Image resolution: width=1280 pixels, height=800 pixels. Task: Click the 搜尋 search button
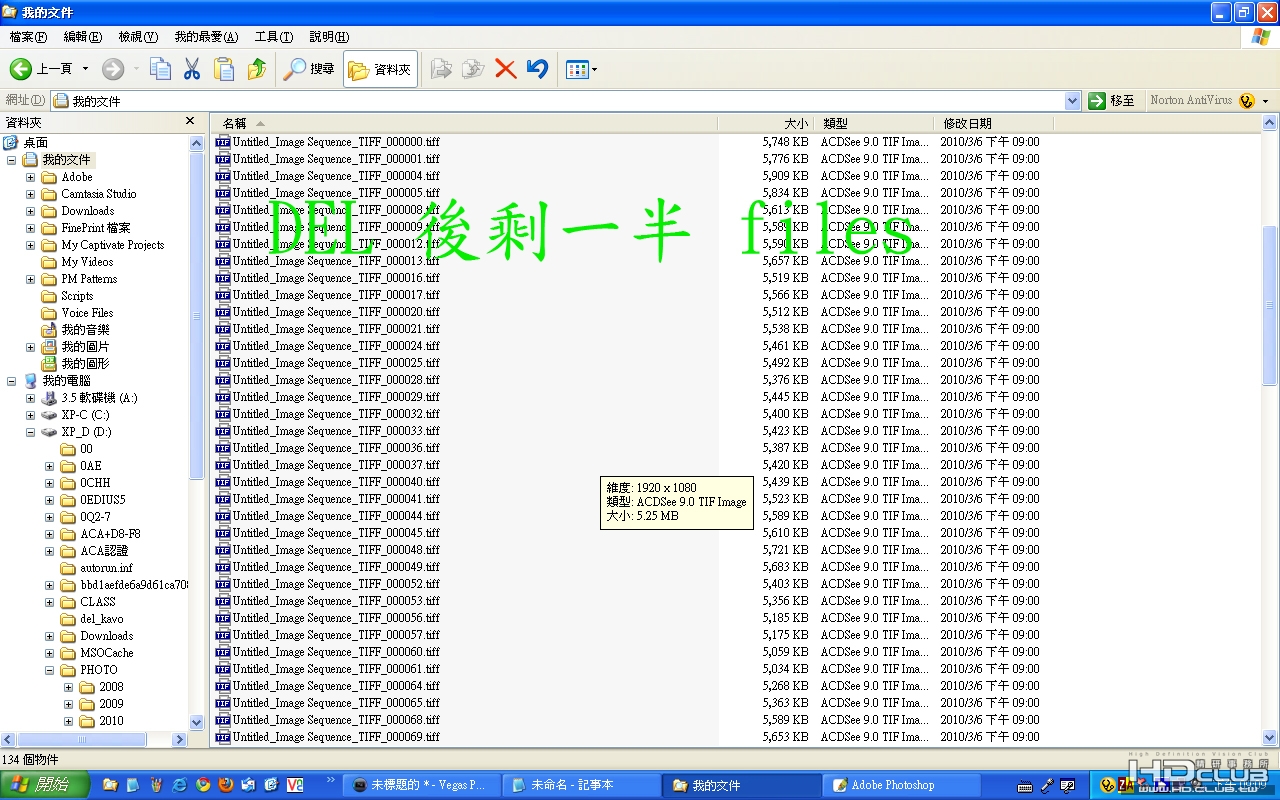tap(309, 69)
